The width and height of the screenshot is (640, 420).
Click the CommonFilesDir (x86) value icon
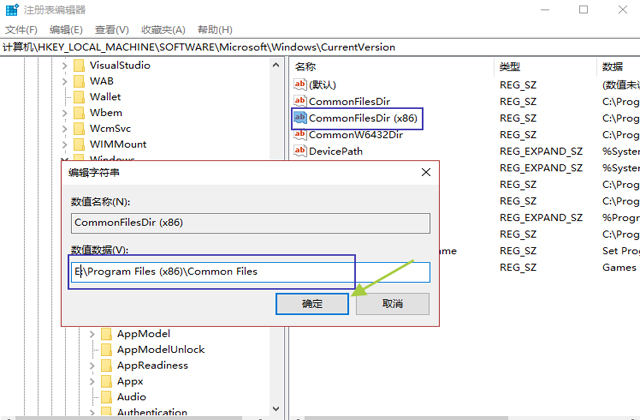(x=300, y=118)
